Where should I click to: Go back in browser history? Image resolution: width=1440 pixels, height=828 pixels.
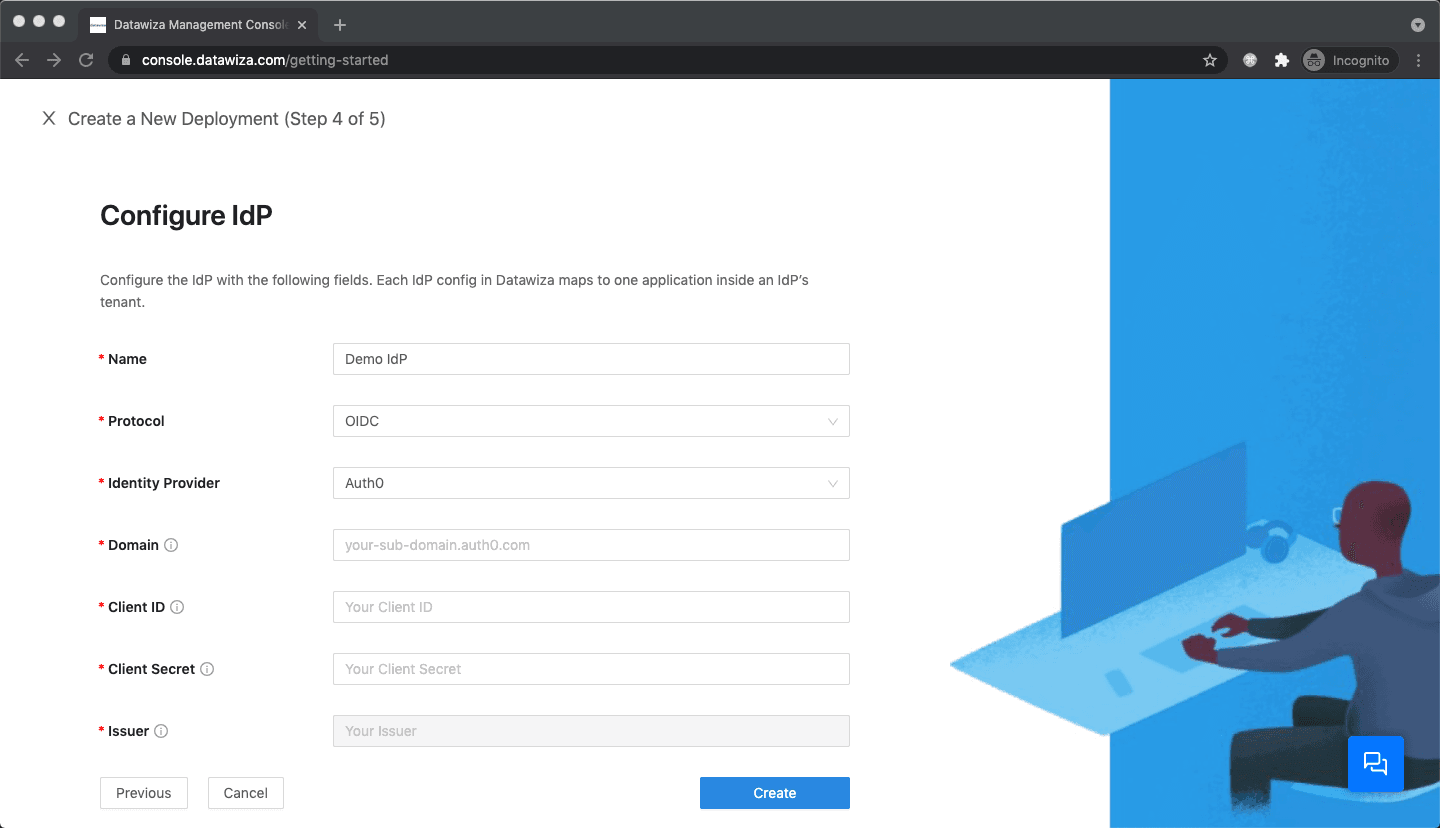coord(22,60)
